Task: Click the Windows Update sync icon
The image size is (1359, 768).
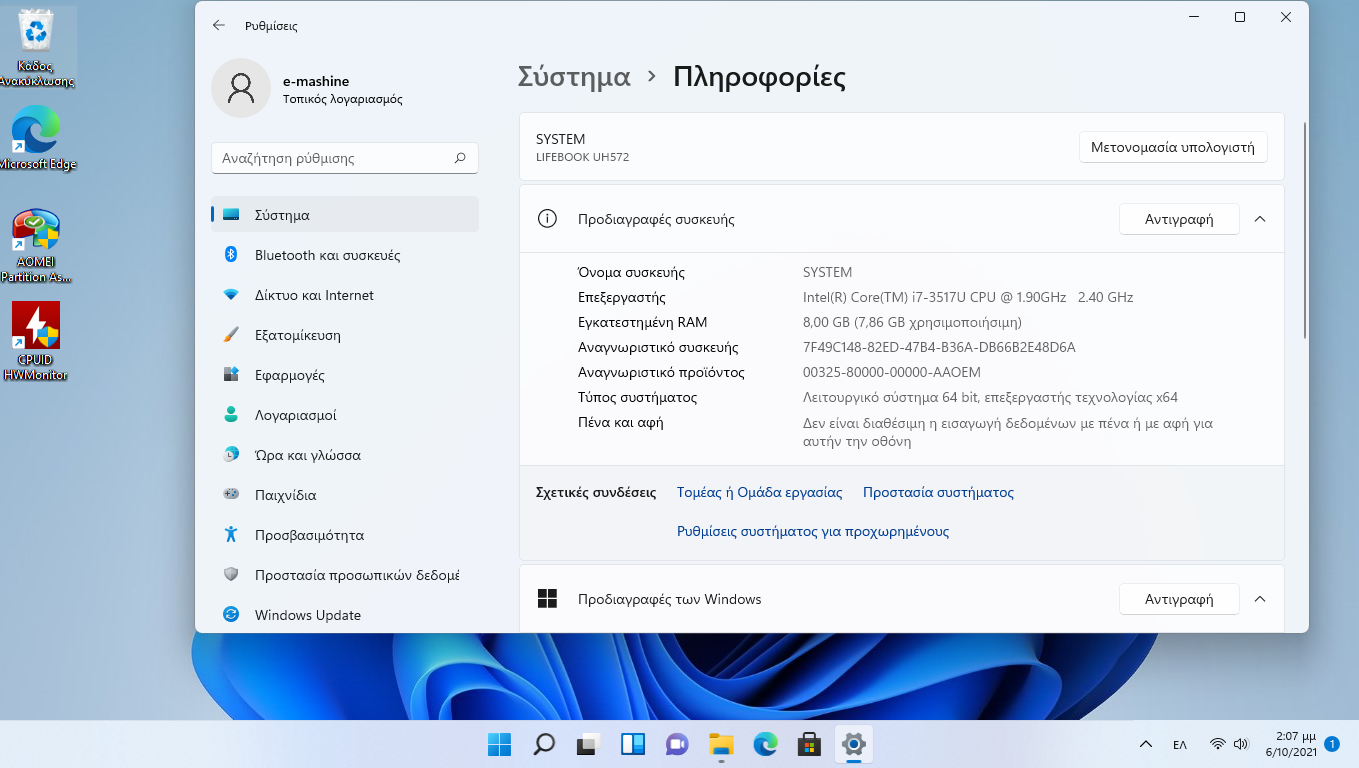Action: point(231,615)
